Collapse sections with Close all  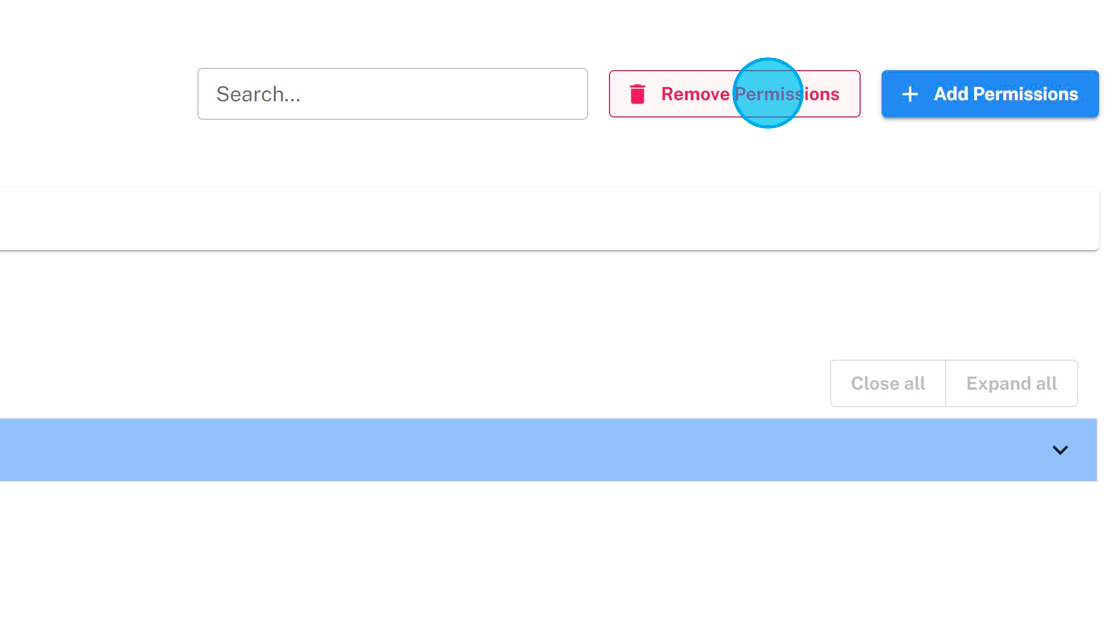pos(888,384)
